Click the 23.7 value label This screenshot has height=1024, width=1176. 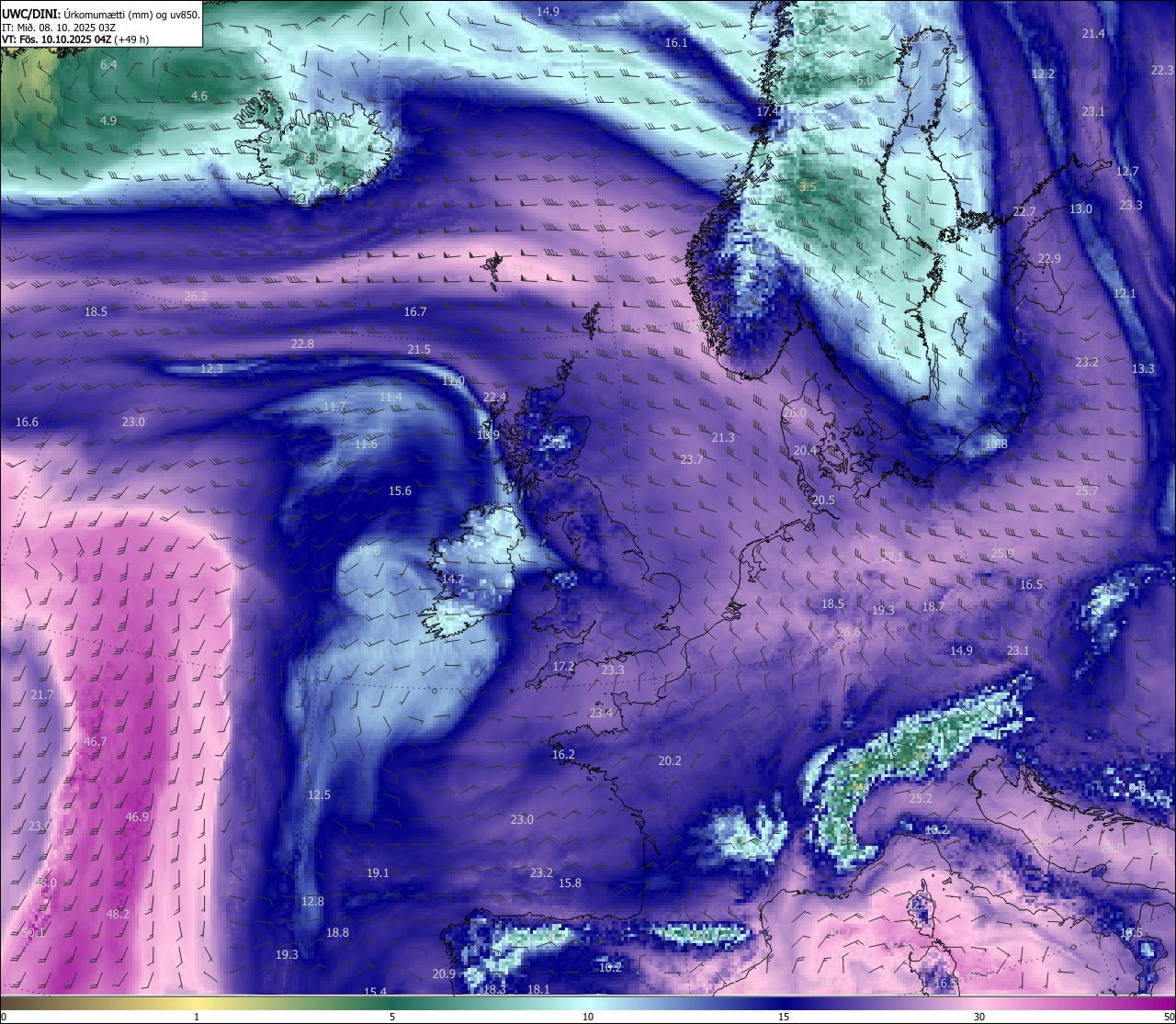click(x=691, y=459)
